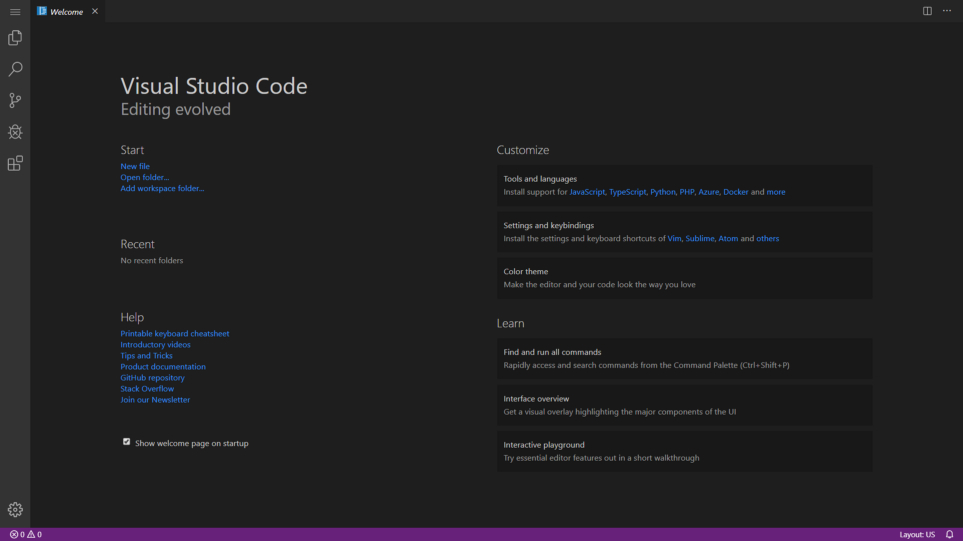Viewport: 963px width, 541px height.
Task: Open Printable keyboard cheatsheet link
Action: [x=175, y=333]
